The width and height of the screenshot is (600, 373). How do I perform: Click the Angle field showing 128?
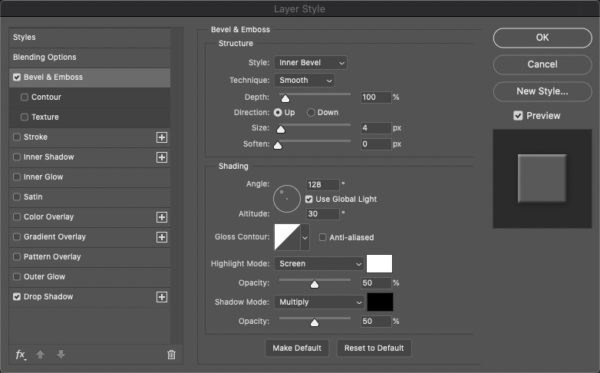tap(322, 185)
